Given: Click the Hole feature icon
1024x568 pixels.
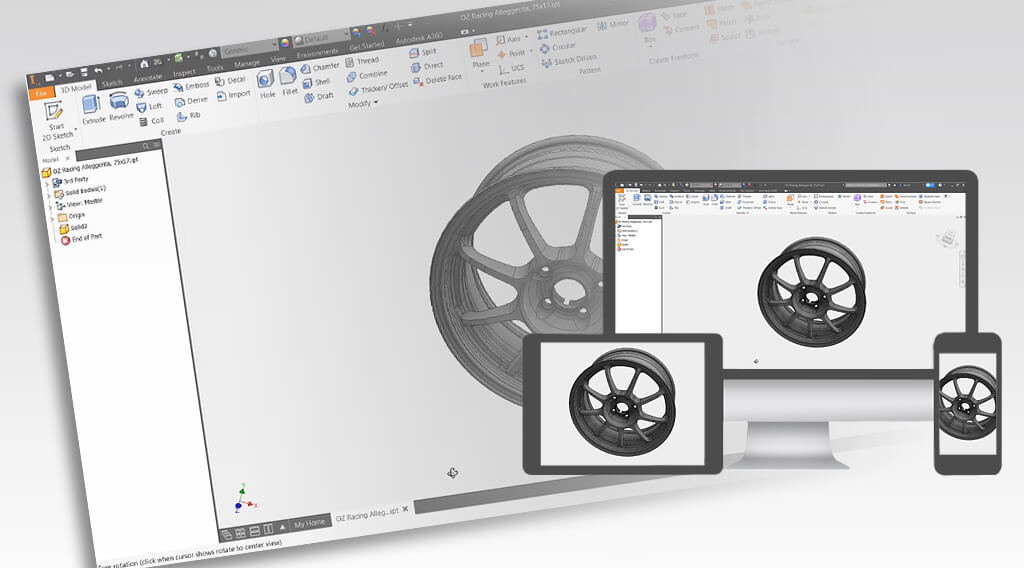Looking at the screenshot, I should pos(266,84).
